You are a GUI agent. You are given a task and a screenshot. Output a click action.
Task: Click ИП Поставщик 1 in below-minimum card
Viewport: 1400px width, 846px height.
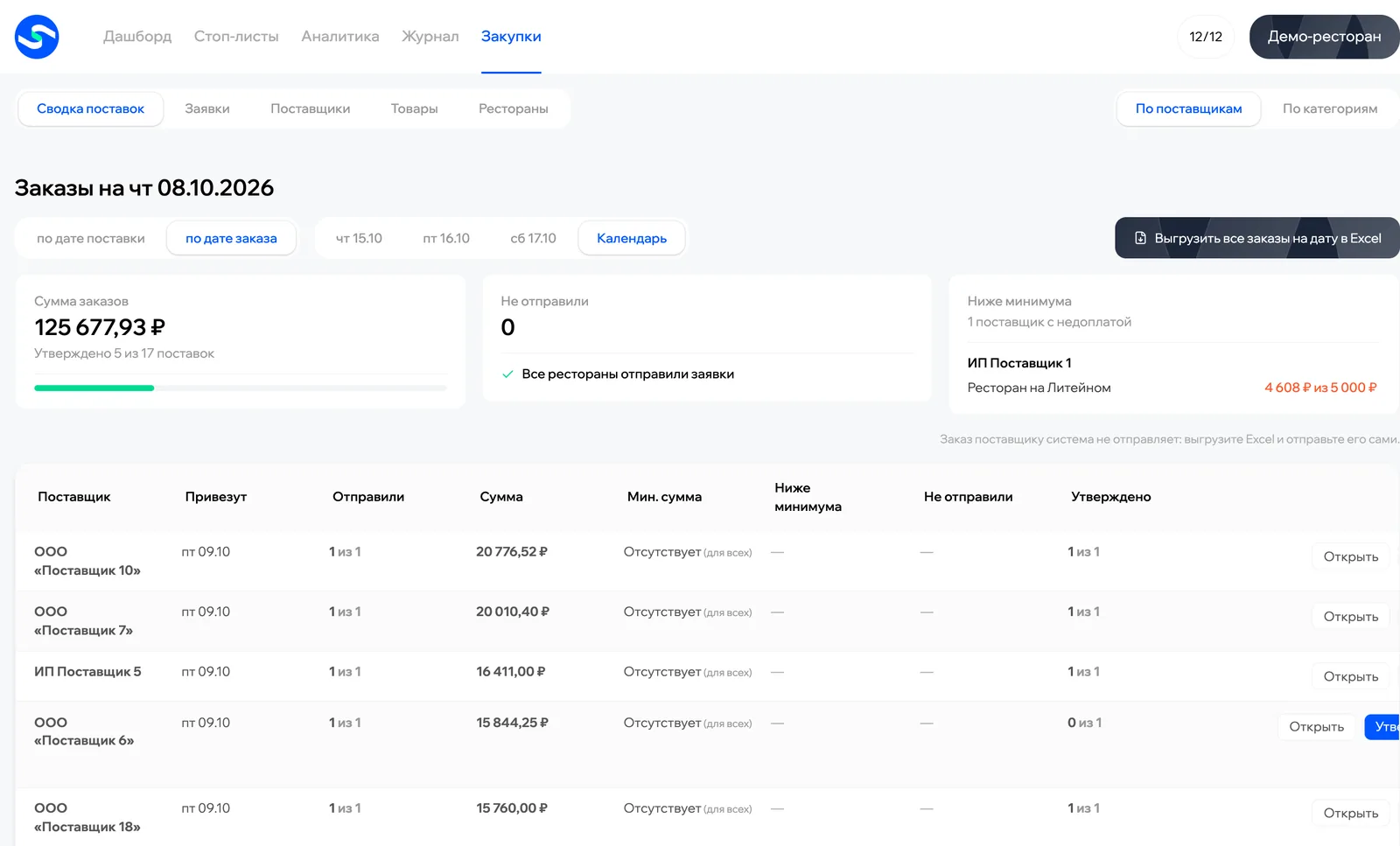point(1019,363)
